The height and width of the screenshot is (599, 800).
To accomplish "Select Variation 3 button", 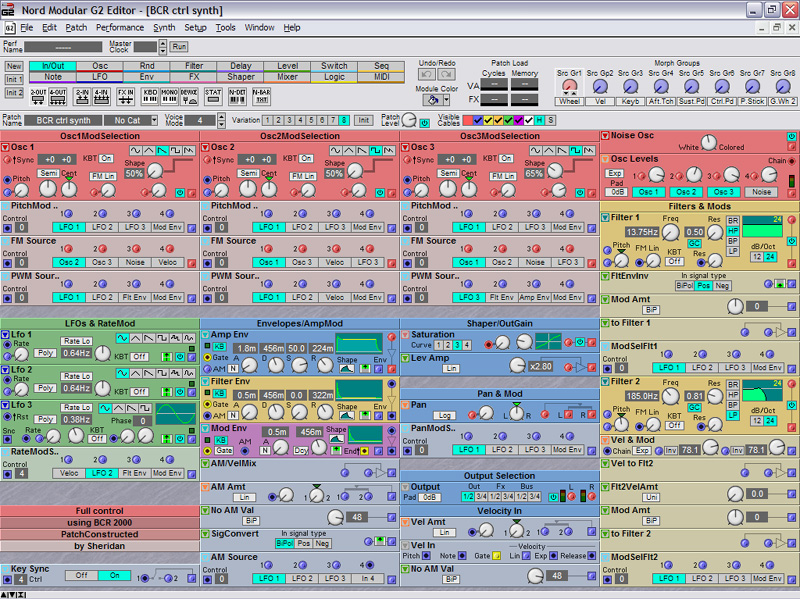I will click(x=289, y=120).
